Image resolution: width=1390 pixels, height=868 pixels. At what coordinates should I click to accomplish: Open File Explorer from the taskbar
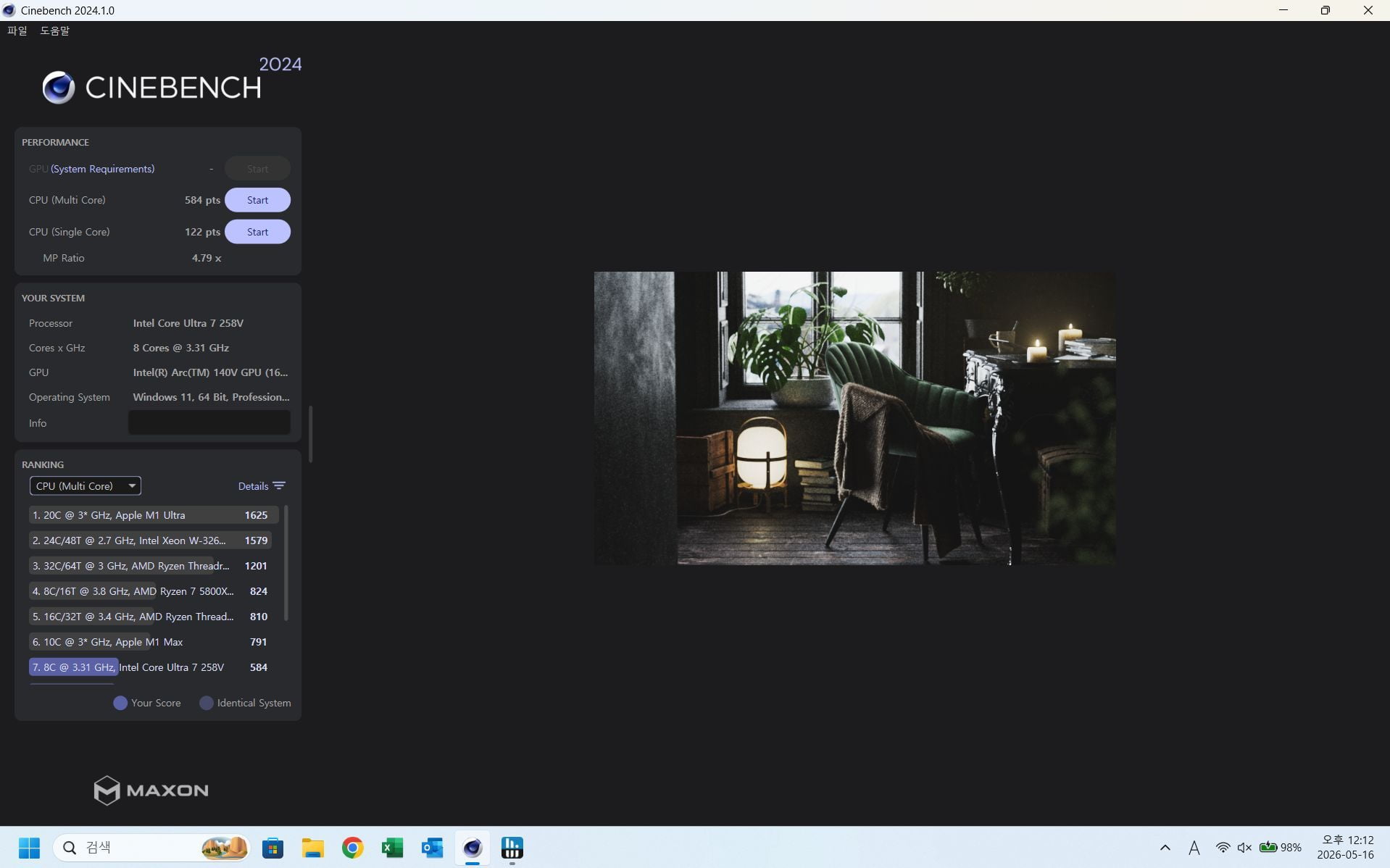click(313, 848)
